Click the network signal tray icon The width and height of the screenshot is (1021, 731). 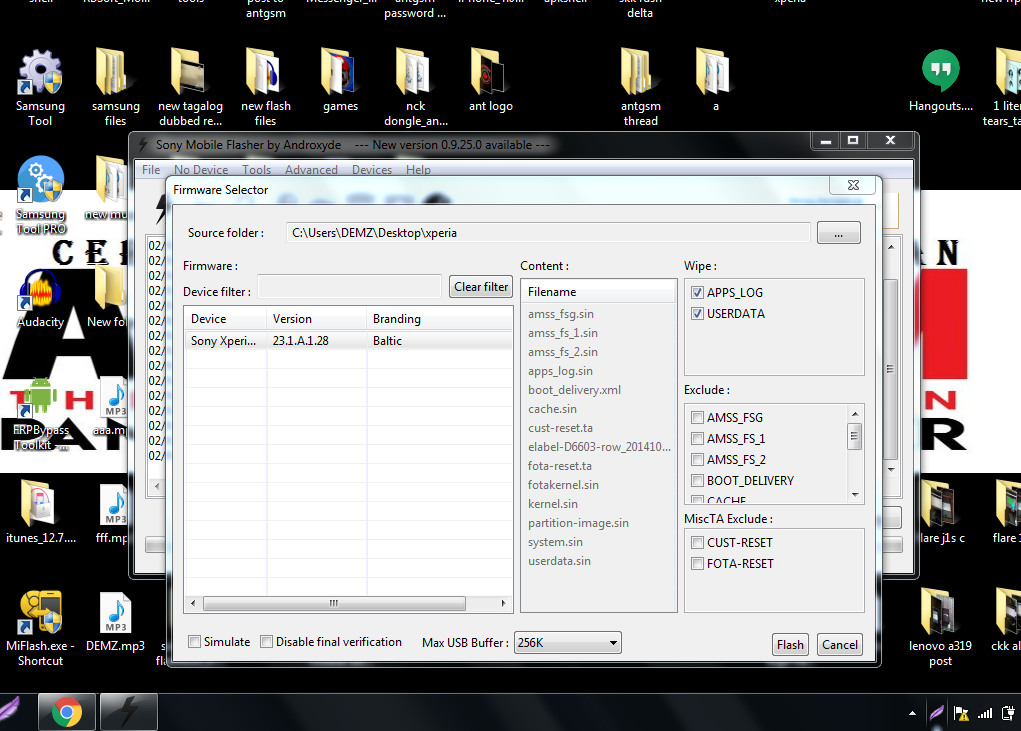(x=985, y=713)
